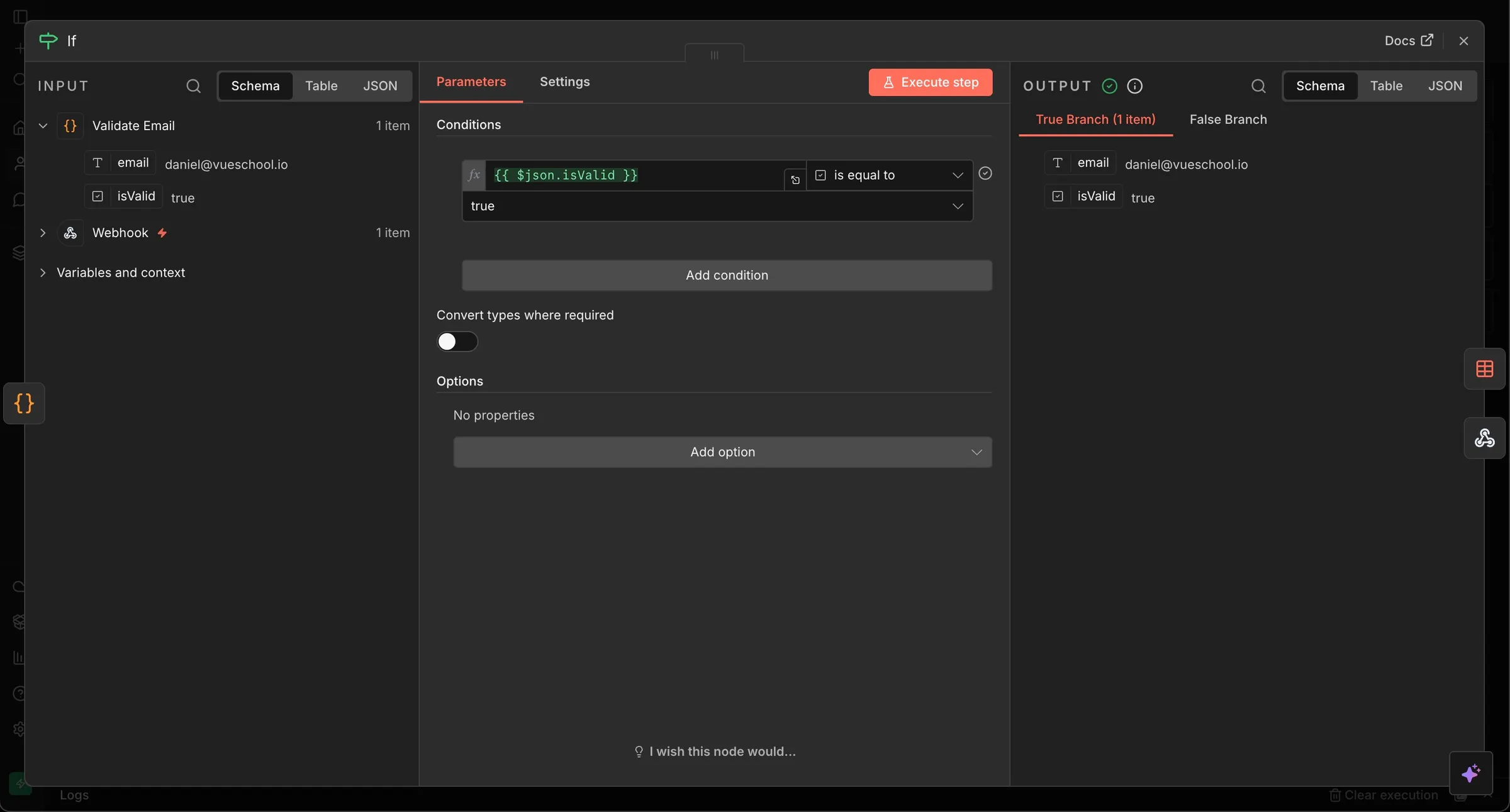The width and height of the screenshot is (1510, 812).
Task: Switch output view to JSON
Action: [1445, 86]
